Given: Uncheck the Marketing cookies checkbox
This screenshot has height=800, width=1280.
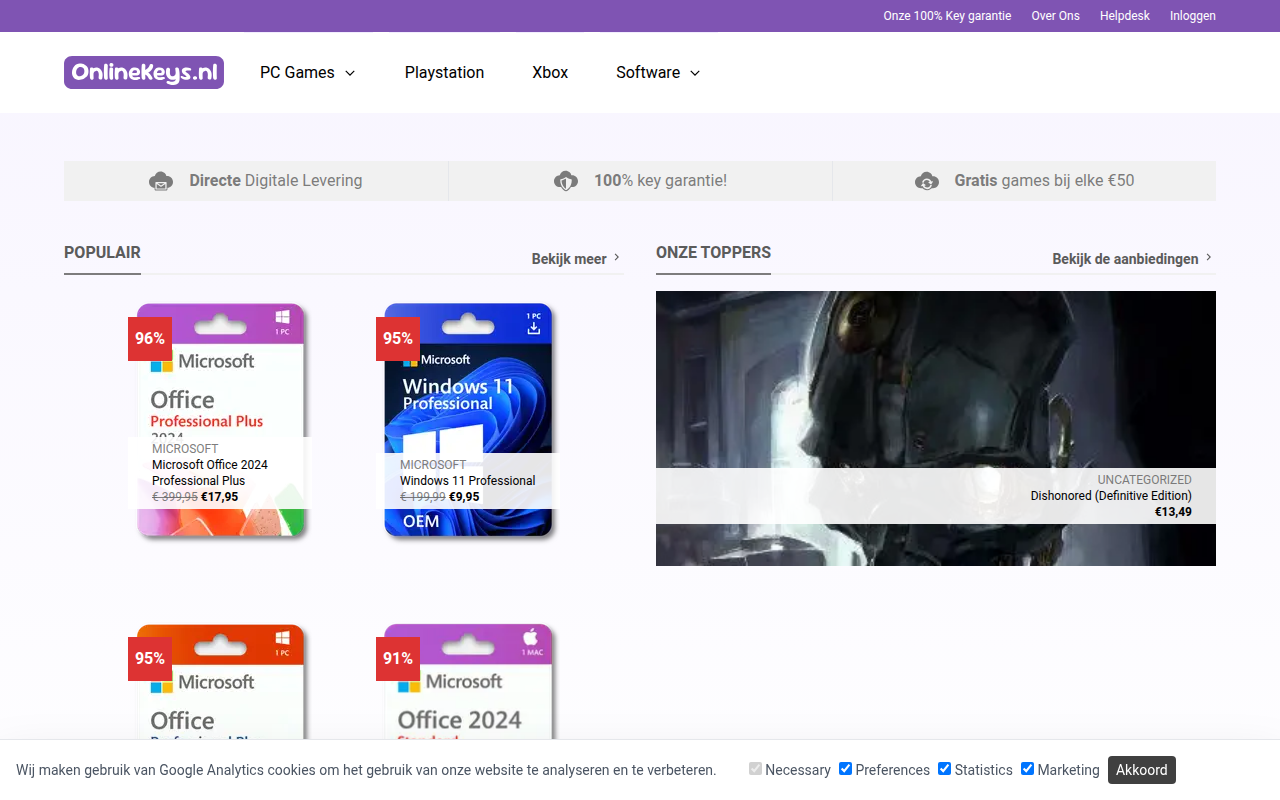Looking at the screenshot, I should 1027,769.
